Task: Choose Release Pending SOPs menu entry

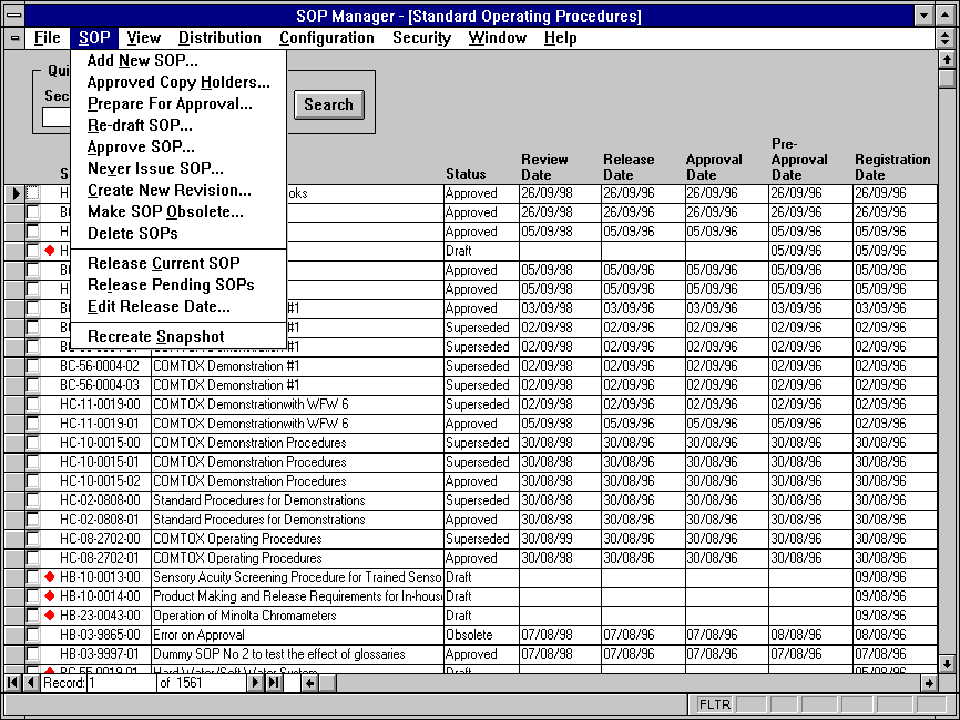Action: 179,285
